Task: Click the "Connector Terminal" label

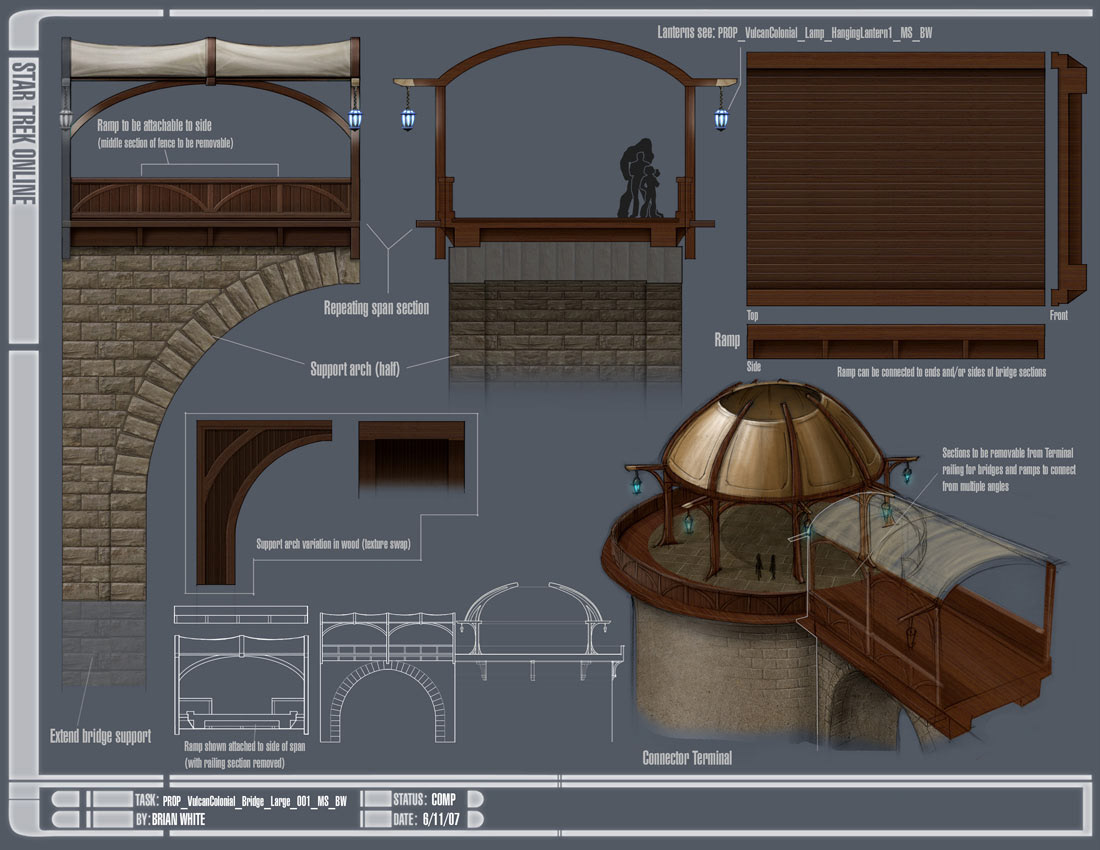Action: point(687,758)
